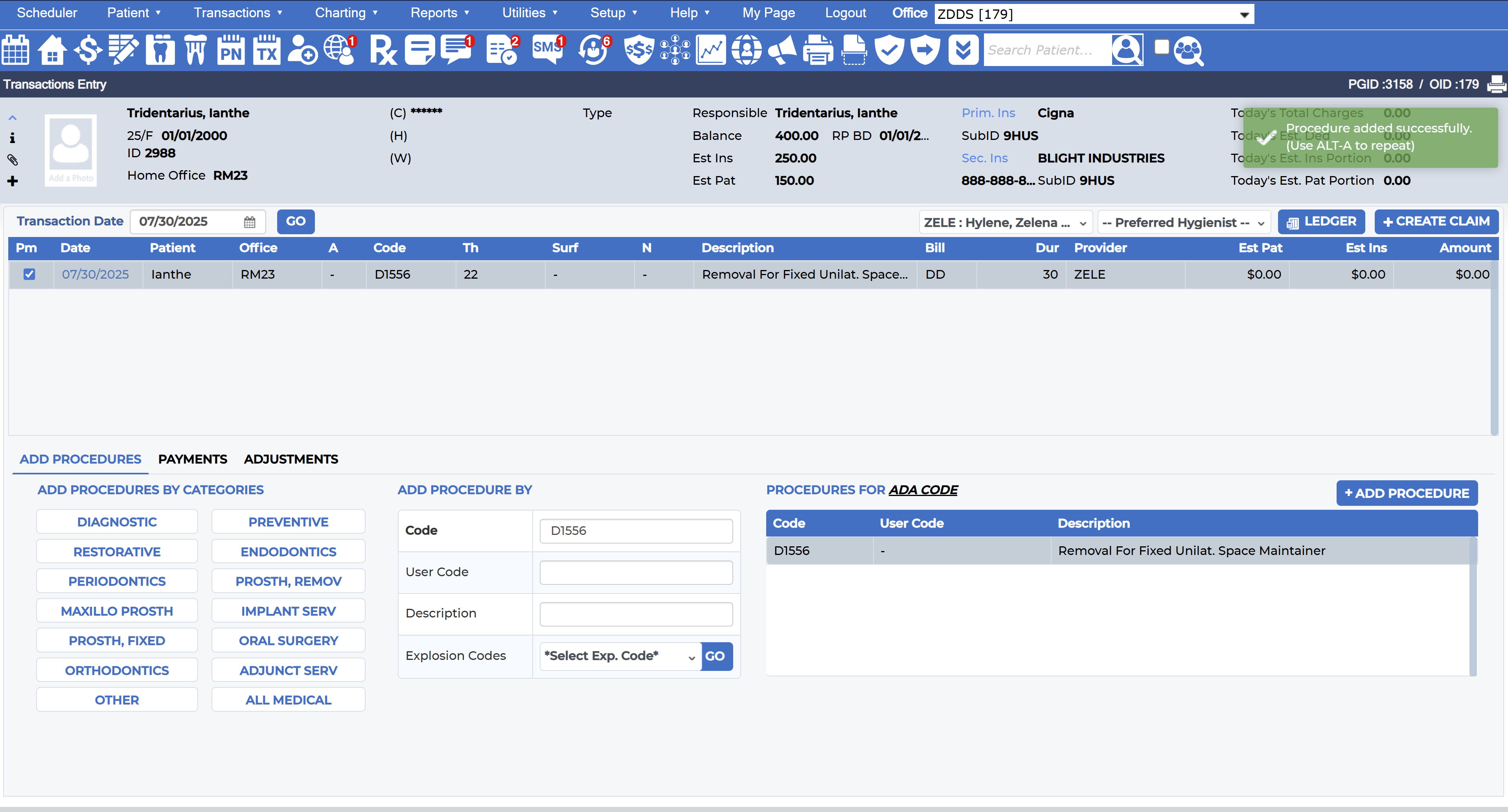Click the Prim. Ins link
This screenshot has width=1508, height=812.
click(988, 113)
